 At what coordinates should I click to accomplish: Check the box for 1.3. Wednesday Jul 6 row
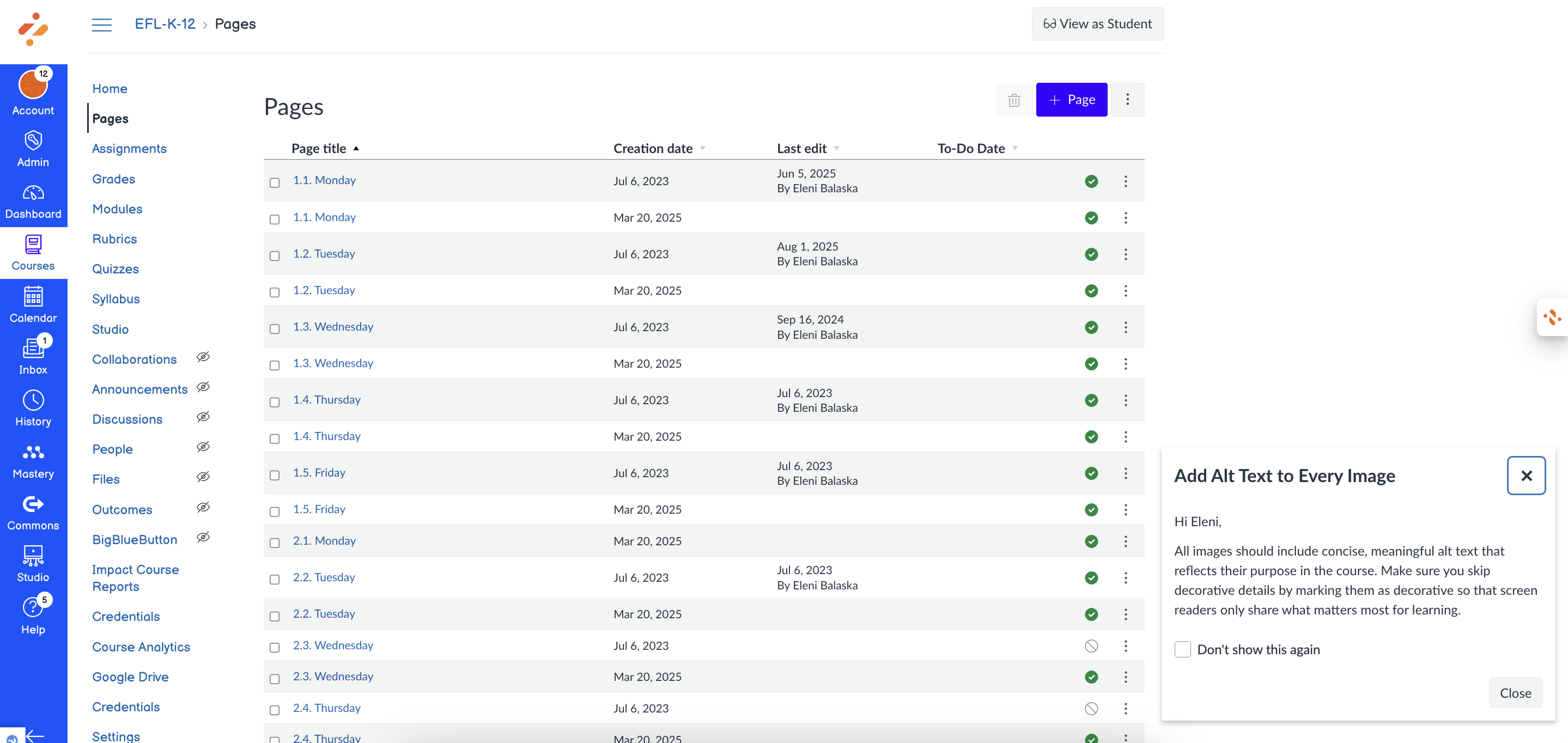(x=275, y=328)
